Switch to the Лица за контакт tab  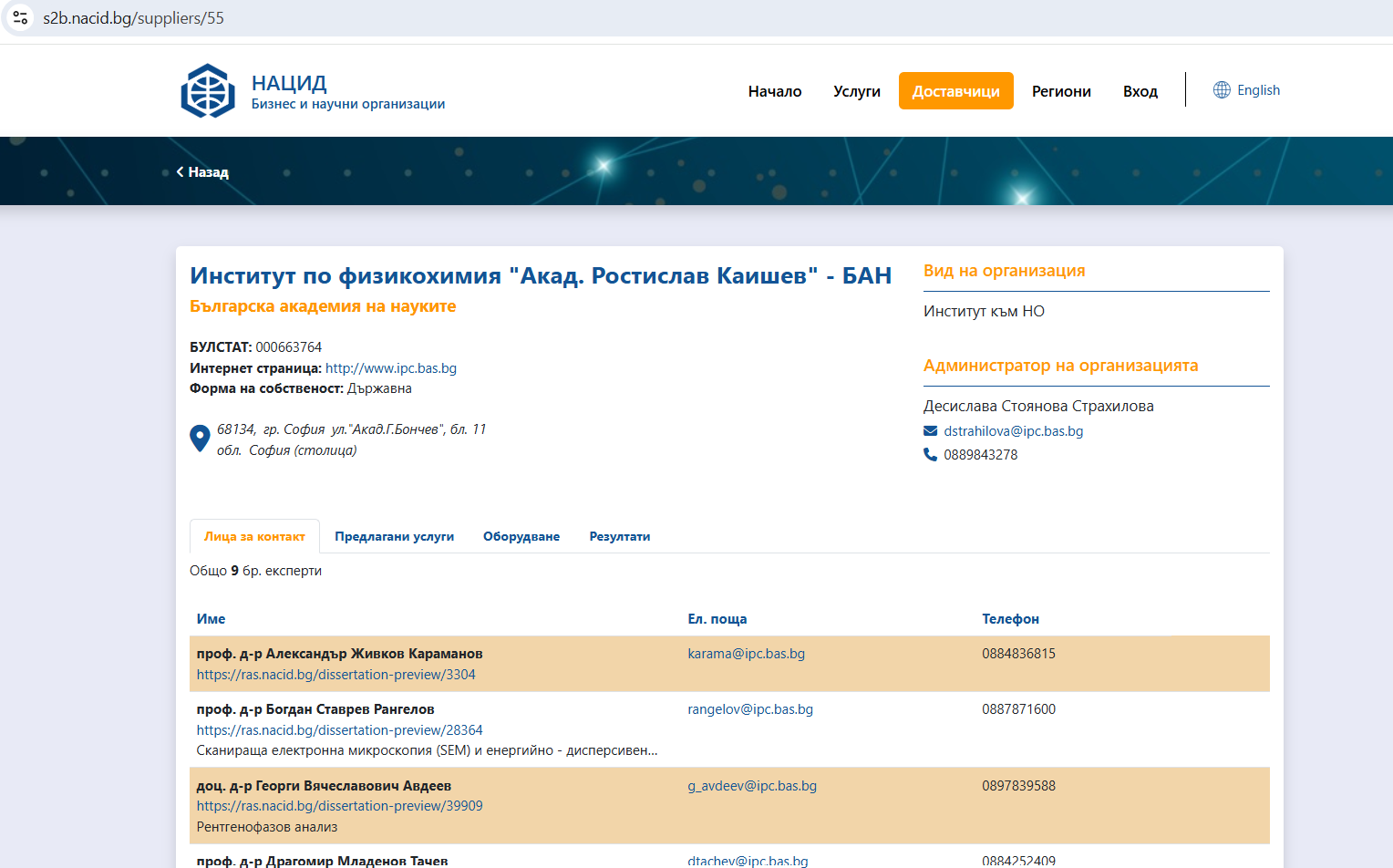point(254,536)
